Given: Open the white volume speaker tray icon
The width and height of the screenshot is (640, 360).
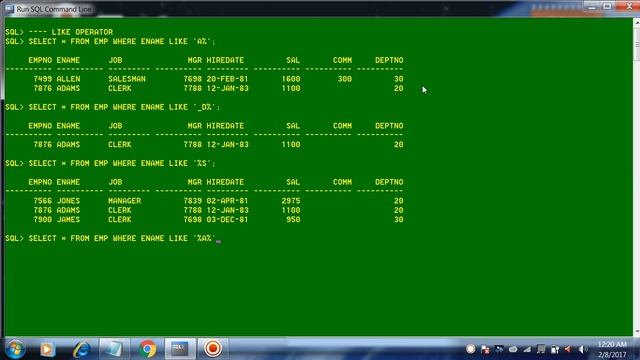Looking at the screenshot, I should click(x=582, y=349).
